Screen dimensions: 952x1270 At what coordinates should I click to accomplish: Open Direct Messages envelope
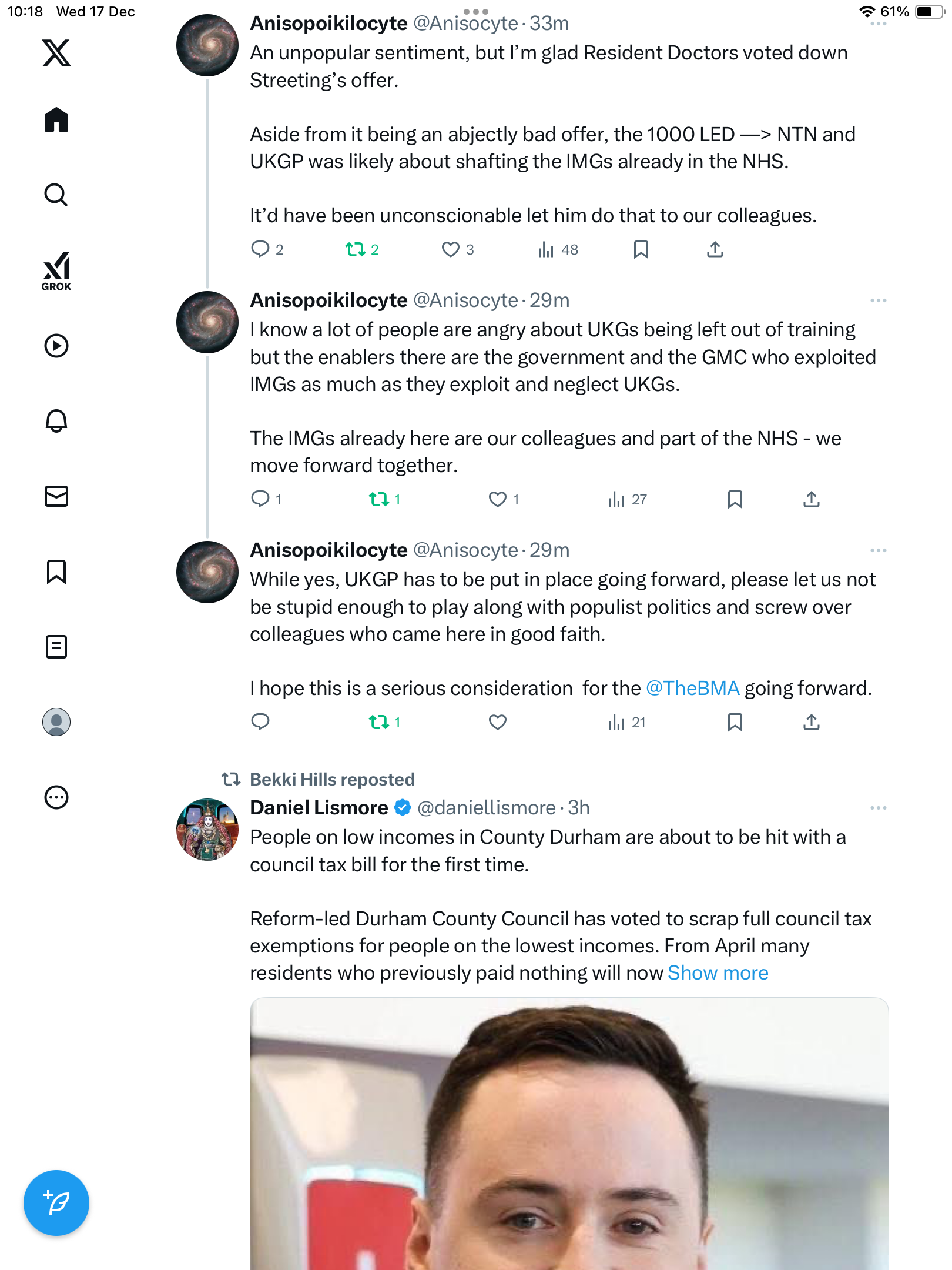tap(56, 496)
